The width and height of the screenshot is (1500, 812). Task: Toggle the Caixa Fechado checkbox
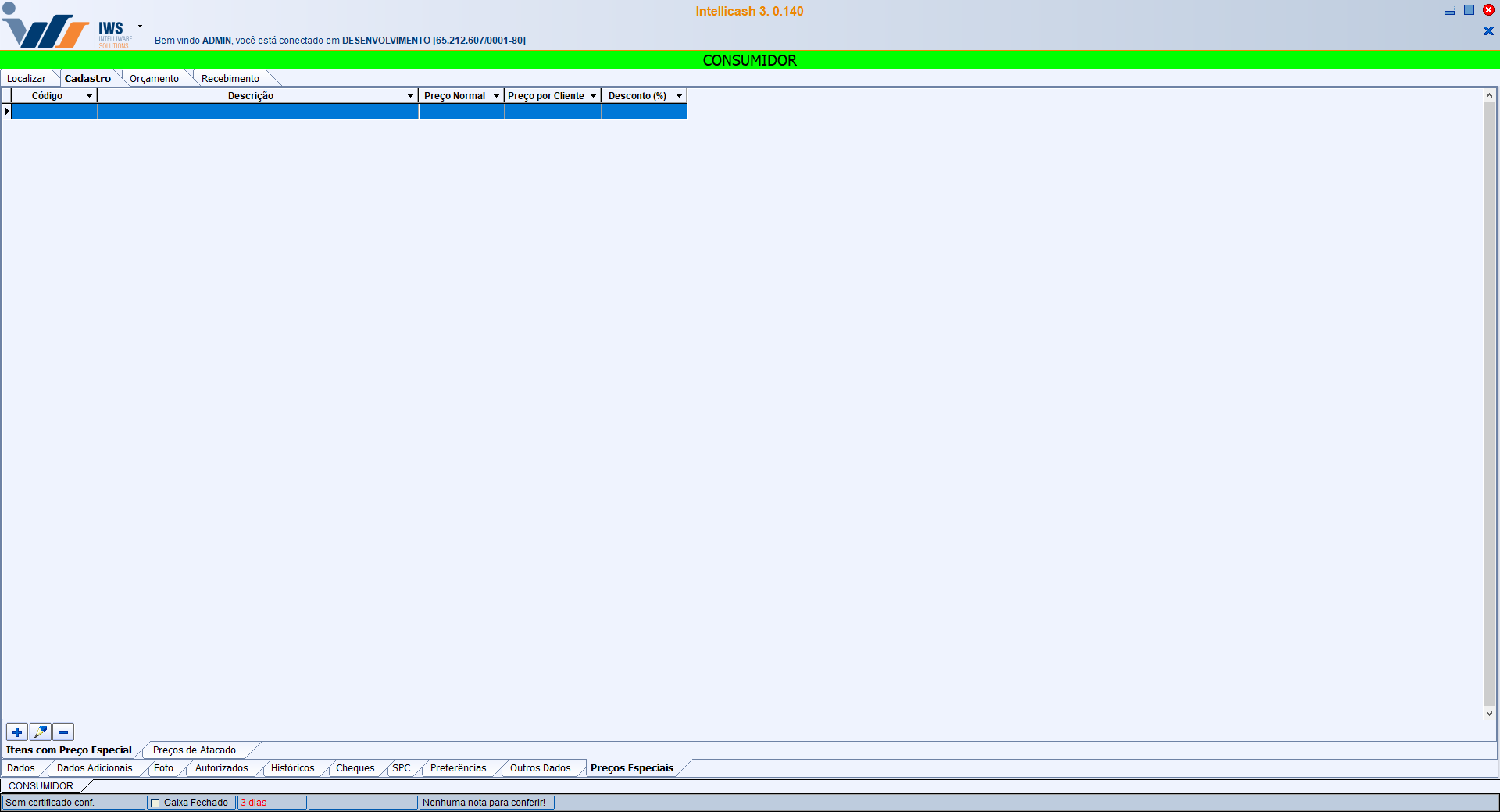(155, 803)
